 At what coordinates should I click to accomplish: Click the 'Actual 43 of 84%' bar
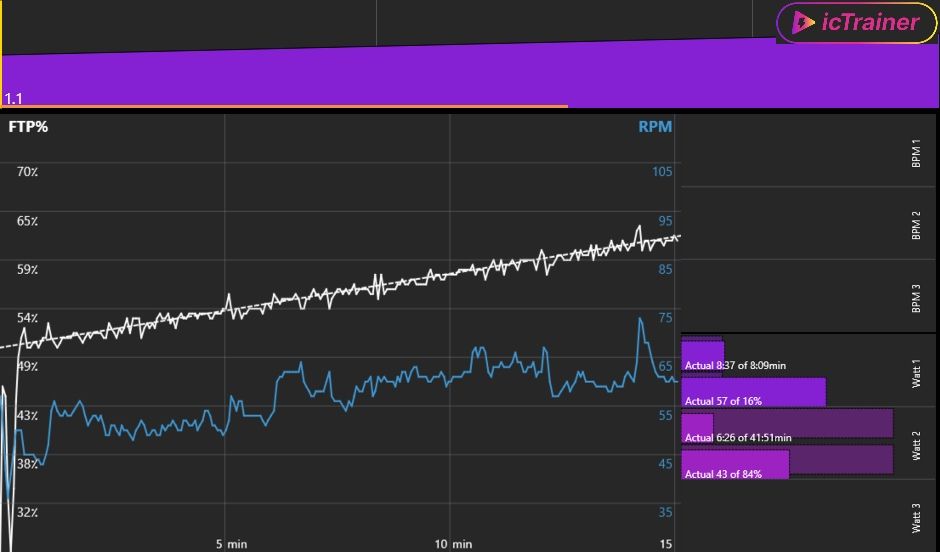click(x=736, y=464)
